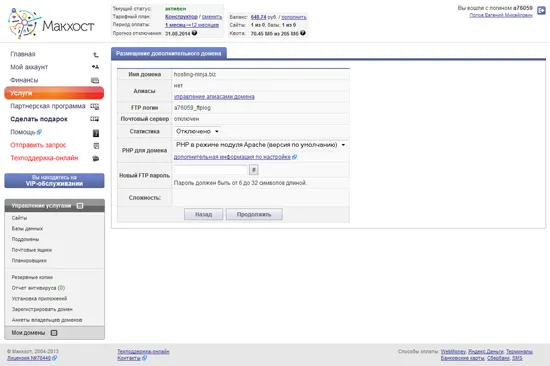
Task: Open Базы данных in services list
Action: tap(27, 228)
